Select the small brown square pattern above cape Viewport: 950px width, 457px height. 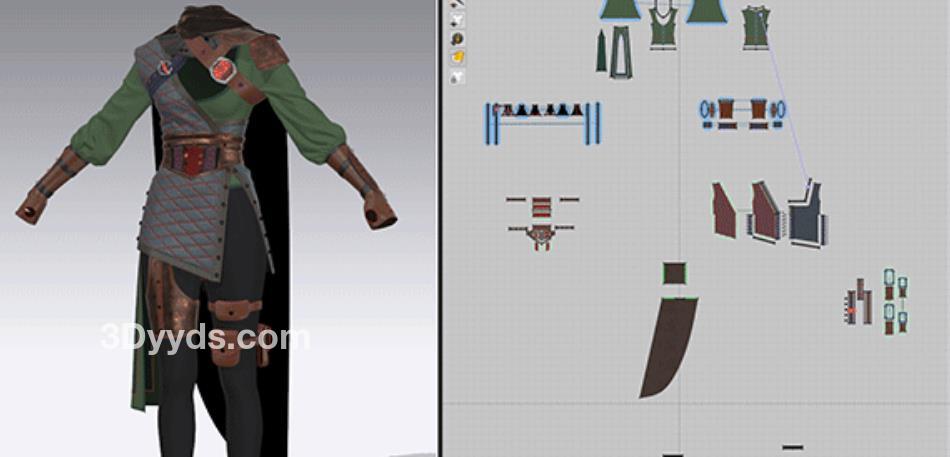[675, 274]
